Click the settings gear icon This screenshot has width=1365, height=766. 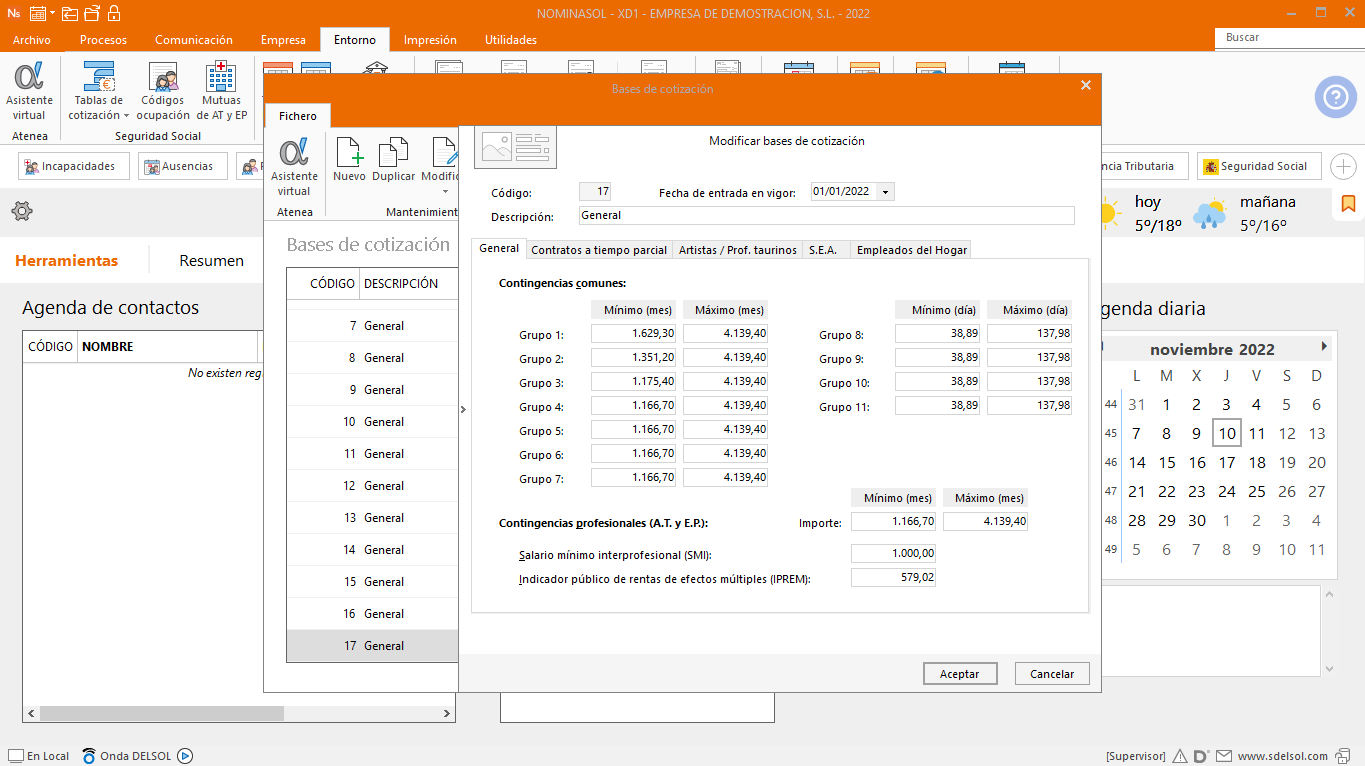(22, 211)
